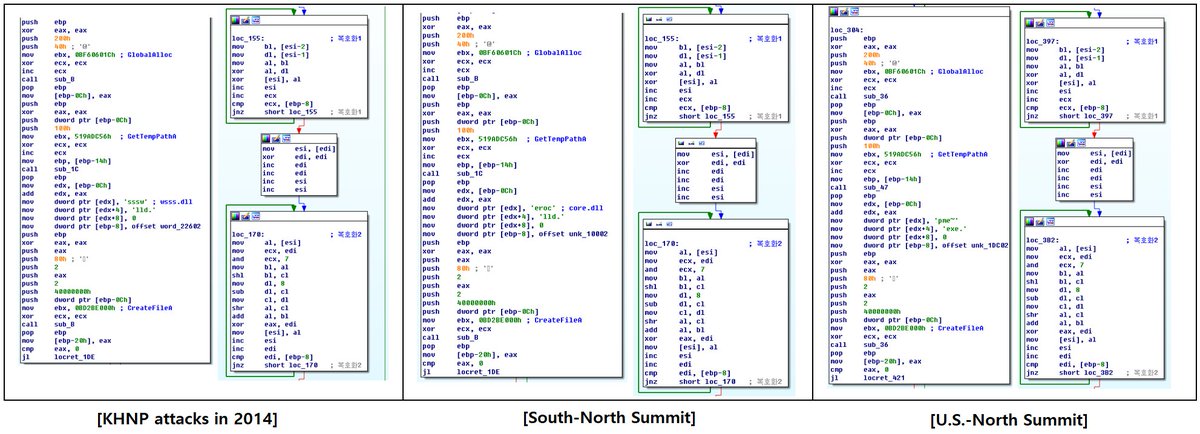Click group icon on loc_382 block header
The image size is (1200, 434).
coord(1050,221)
